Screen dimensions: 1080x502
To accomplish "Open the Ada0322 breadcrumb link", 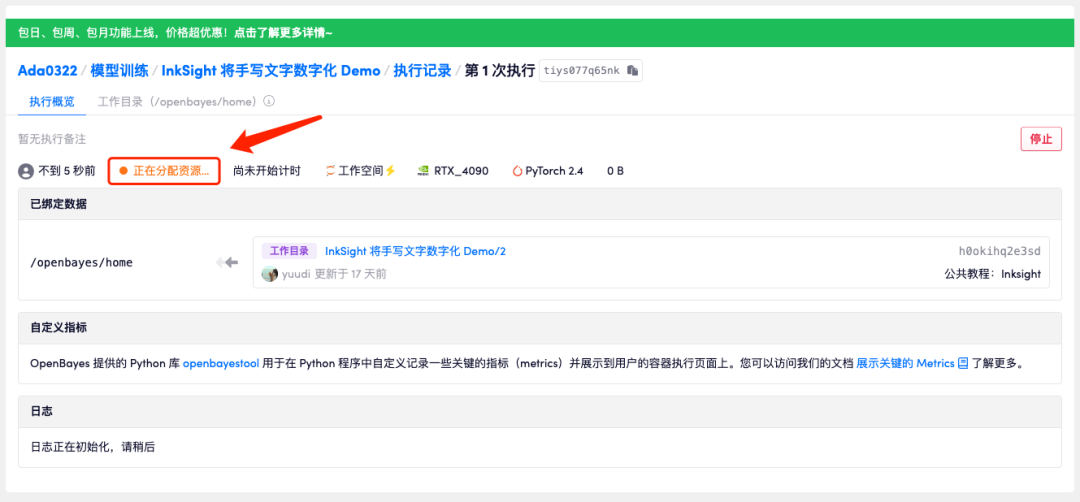I will (48, 71).
